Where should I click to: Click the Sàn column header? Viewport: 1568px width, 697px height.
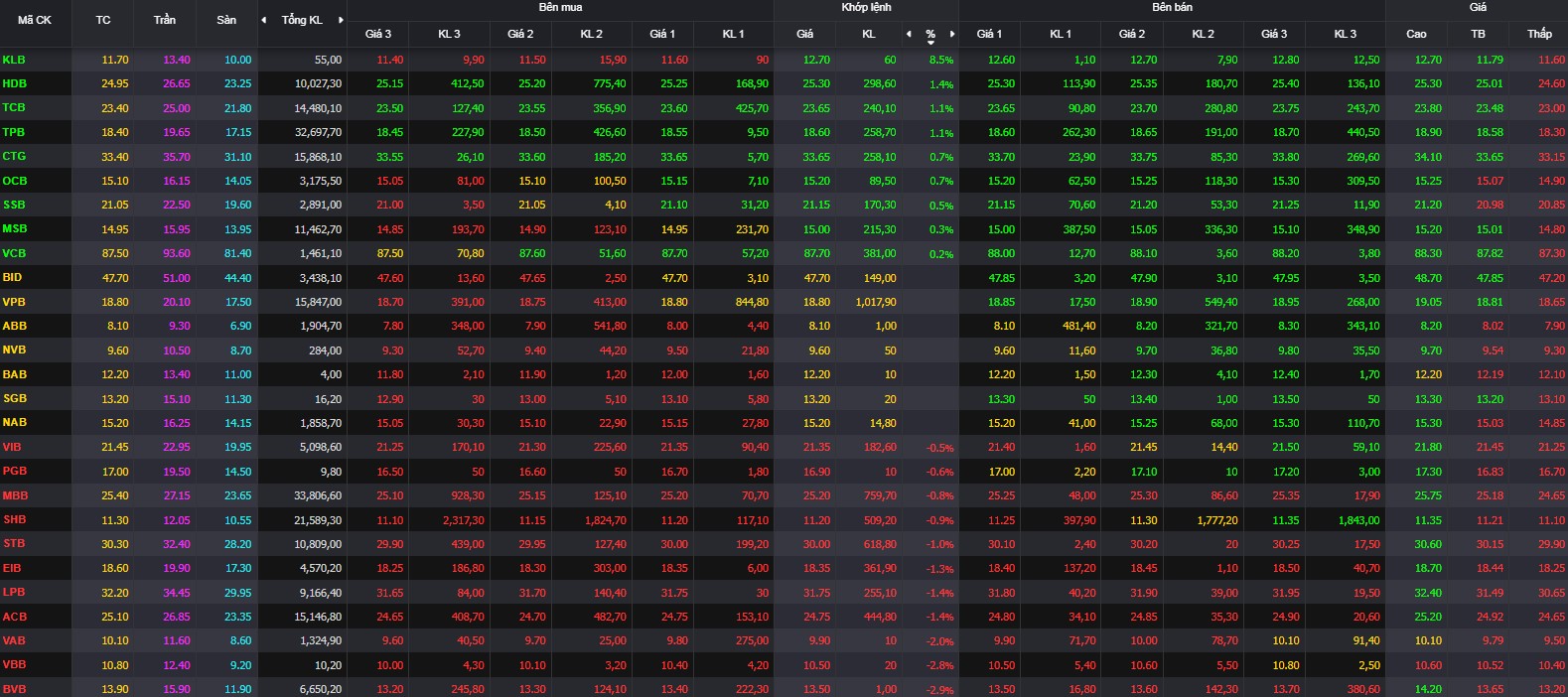pos(226,20)
